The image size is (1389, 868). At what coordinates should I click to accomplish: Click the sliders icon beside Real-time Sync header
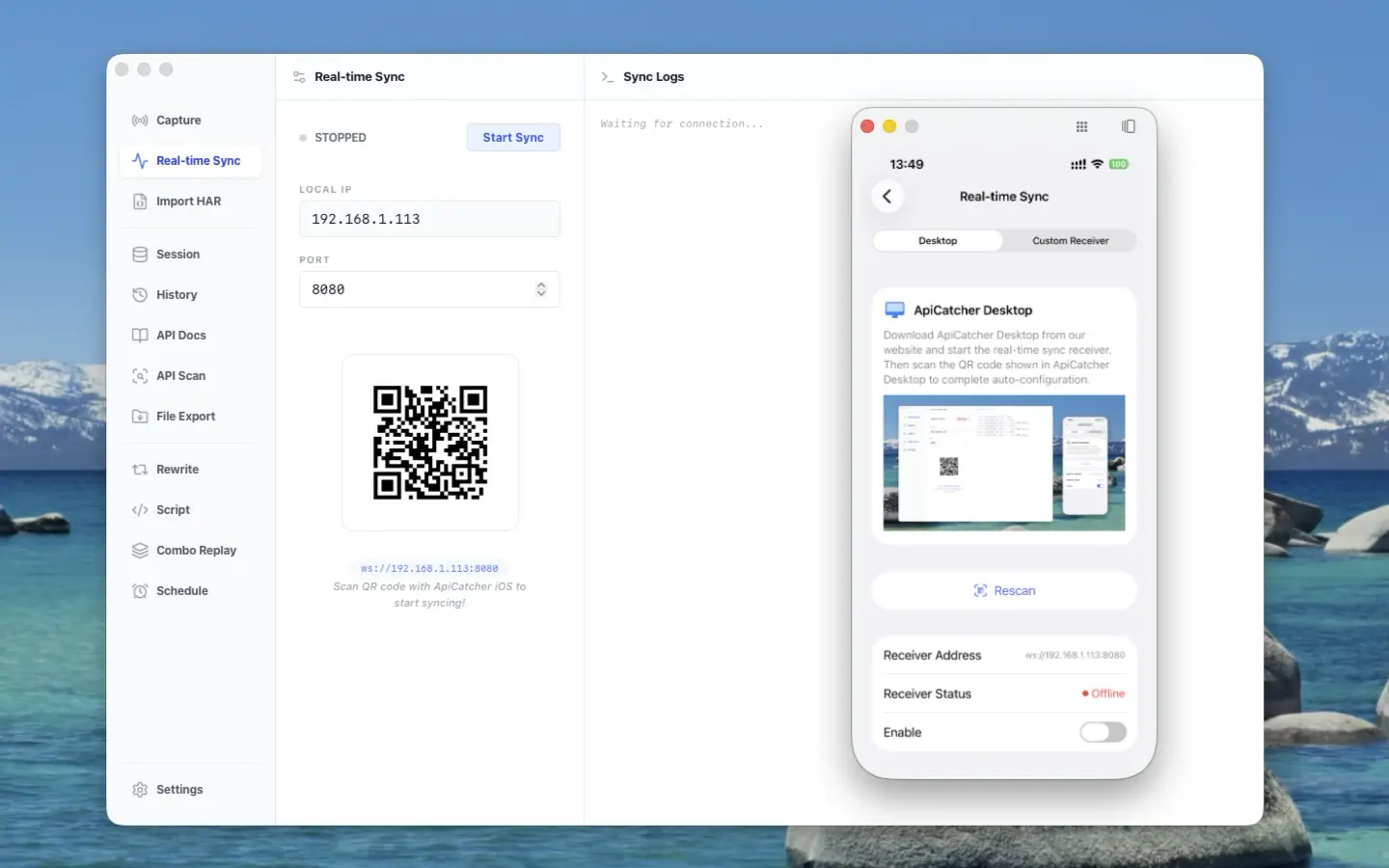(299, 77)
